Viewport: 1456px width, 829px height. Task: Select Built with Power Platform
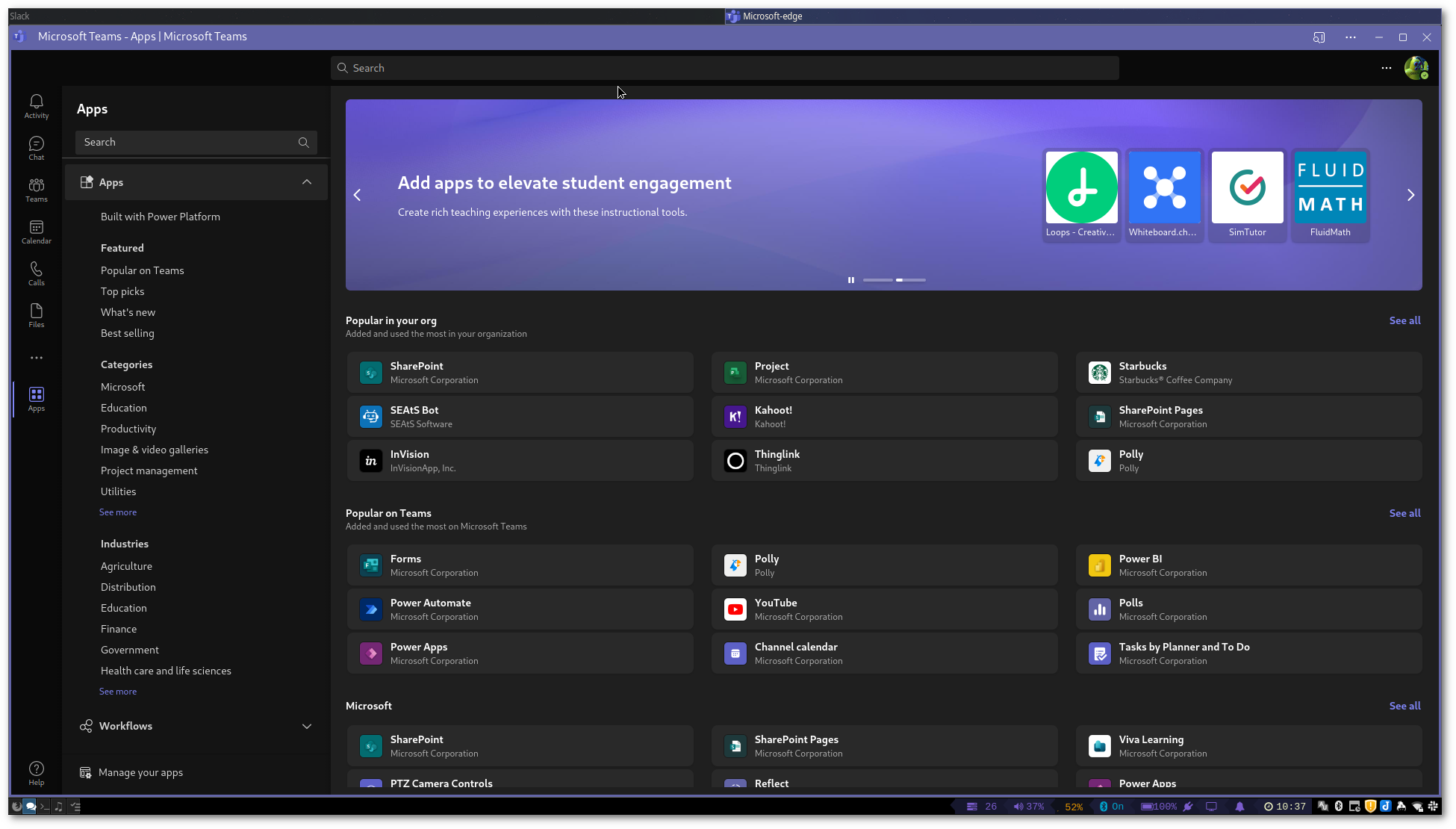(161, 217)
